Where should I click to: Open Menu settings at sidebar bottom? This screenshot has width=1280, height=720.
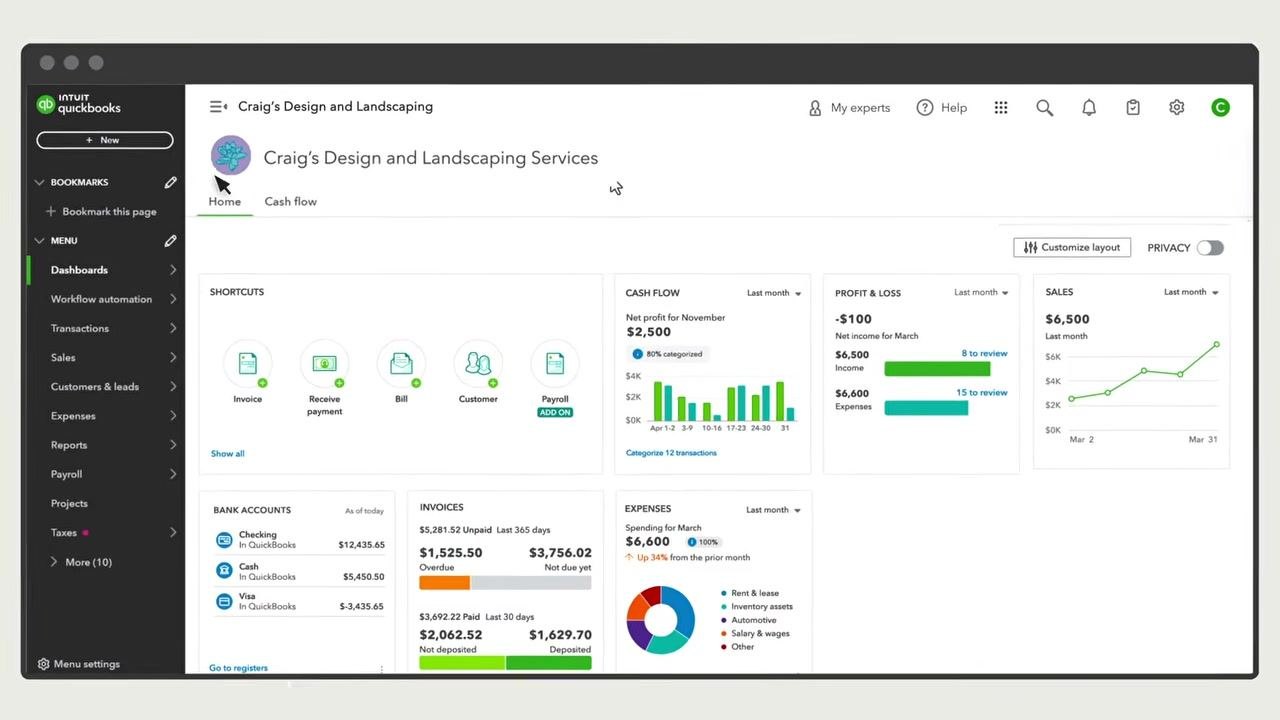[x=79, y=664]
